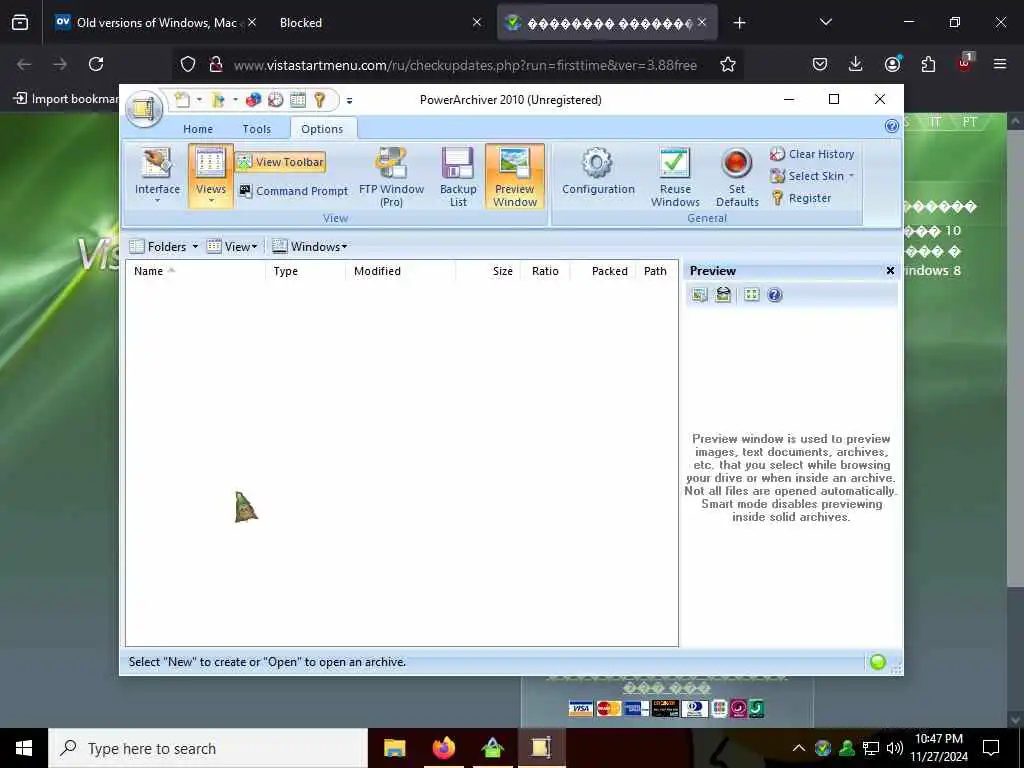This screenshot has width=1024, height=768.
Task: Open the Windows dropdown in view toolbar
Action: point(310,246)
